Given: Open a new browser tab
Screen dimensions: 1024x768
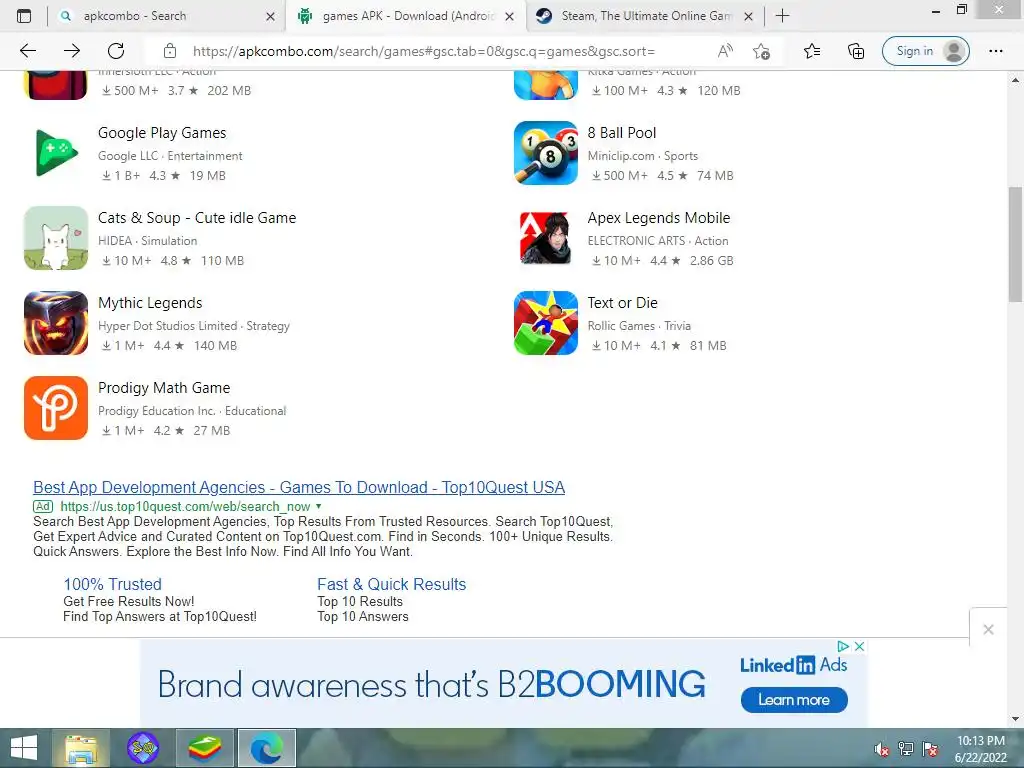Looking at the screenshot, I should pos(782,16).
